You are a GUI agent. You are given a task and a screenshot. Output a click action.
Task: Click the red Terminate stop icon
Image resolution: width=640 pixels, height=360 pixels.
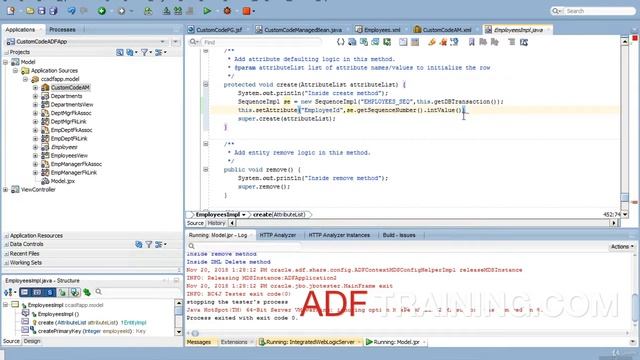coord(247,11)
